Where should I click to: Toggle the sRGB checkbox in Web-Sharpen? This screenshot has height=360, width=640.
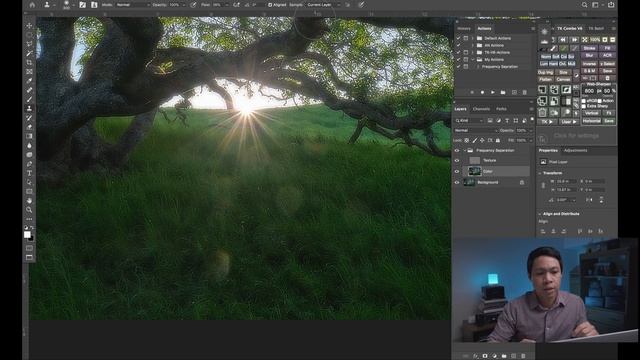point(584,101)
